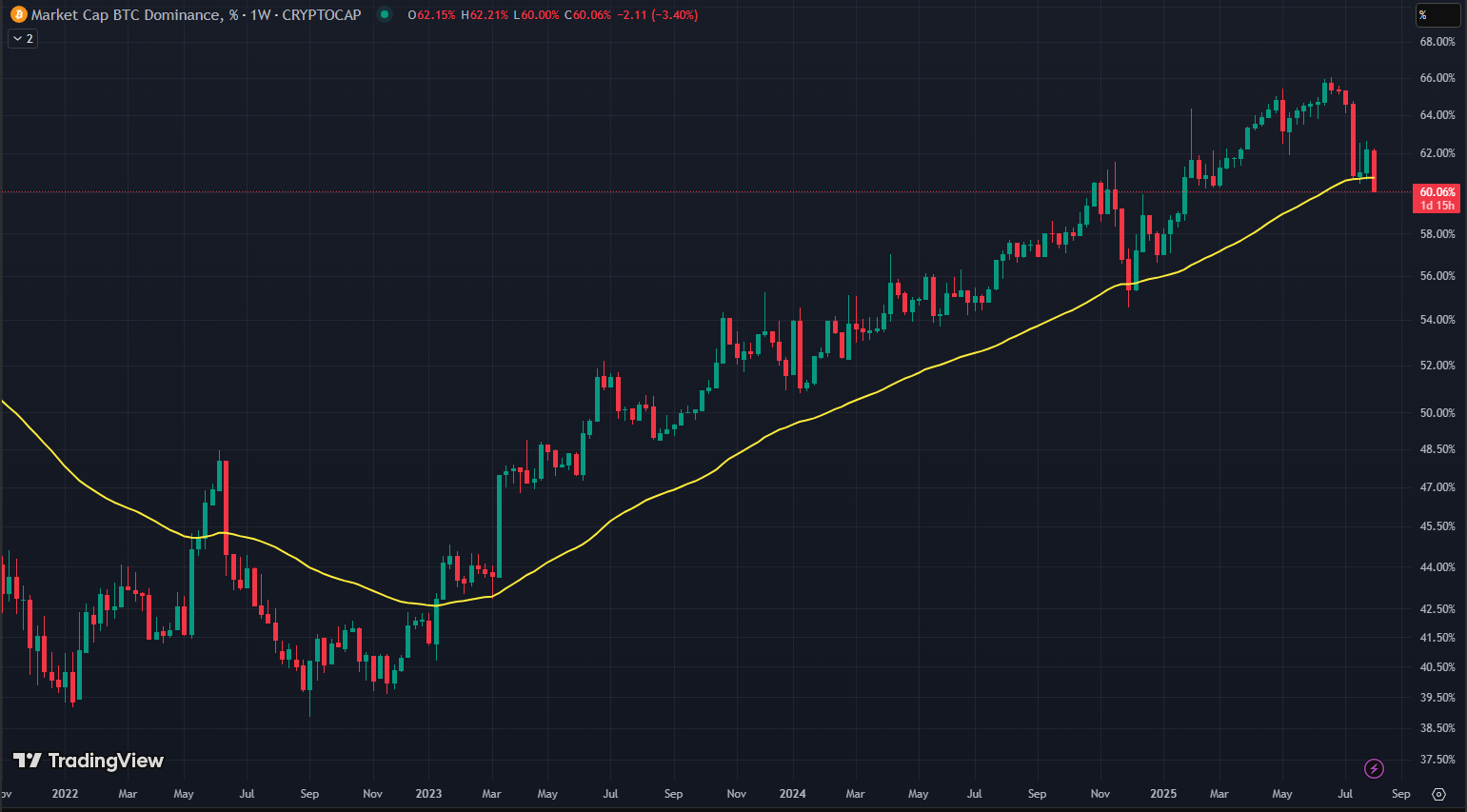Viewport: 1467px width, 812px height.
Task: Click the 2025 label on the time axis
Action: click(1163, 794)
